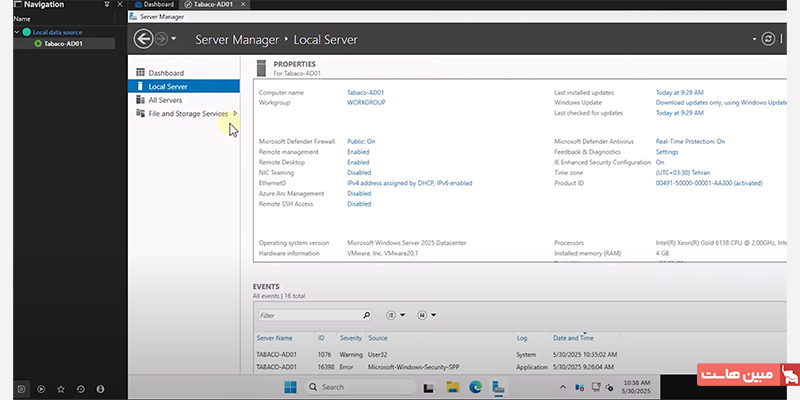
Task: Sort events by Log column
Action: coord(521,338)
